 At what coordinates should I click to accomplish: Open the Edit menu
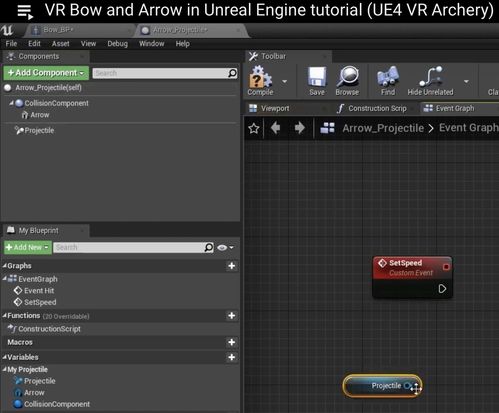pos(34,44)
